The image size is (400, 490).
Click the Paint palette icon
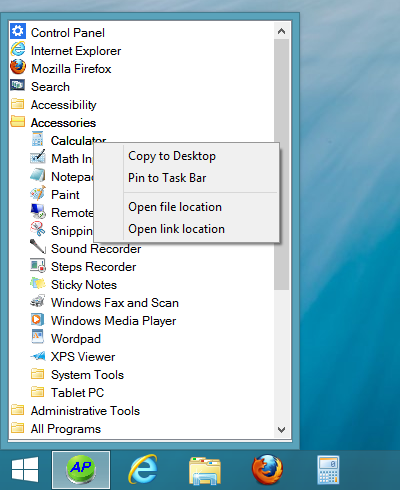pyautogui.click(x=38, y=193)
